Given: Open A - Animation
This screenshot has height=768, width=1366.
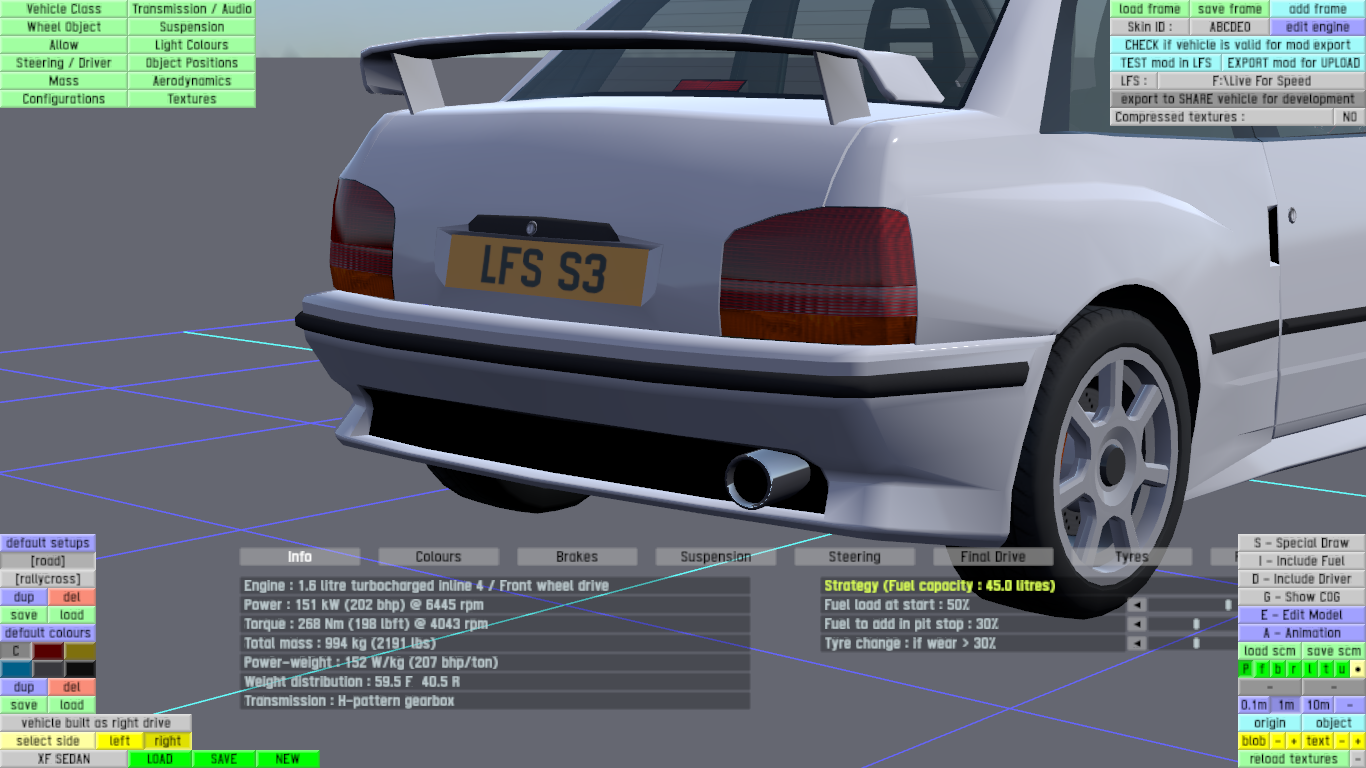Looking at the screenshot, I should [1302, 633].
